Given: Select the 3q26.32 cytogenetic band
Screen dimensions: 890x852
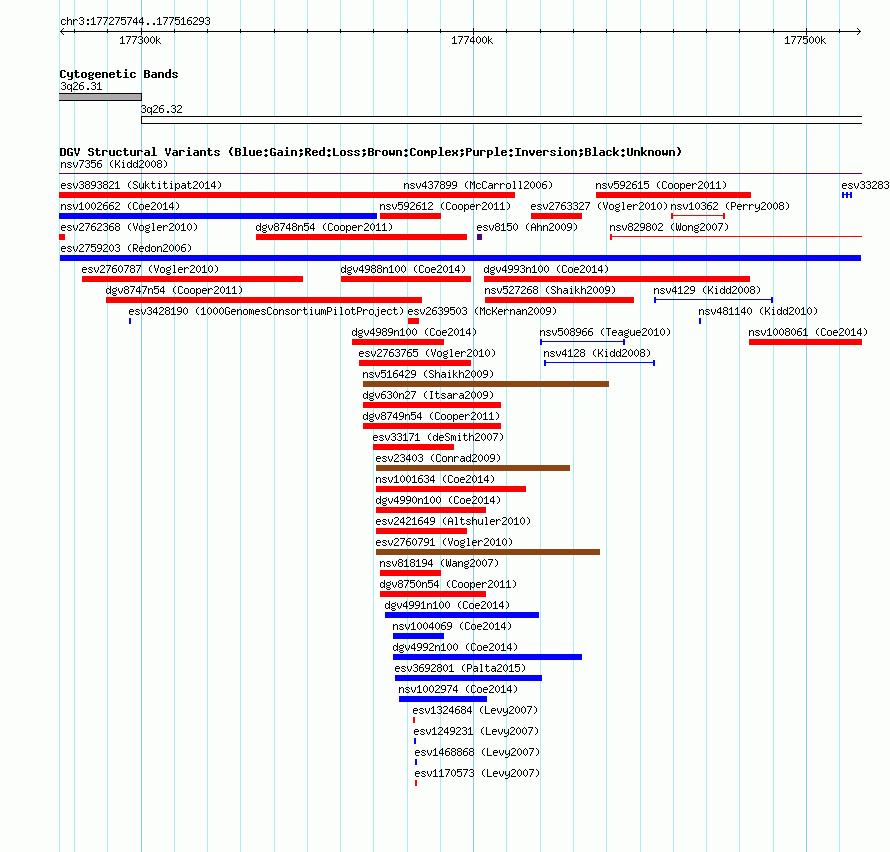Looking at the screenshot, I should [501, 120].
